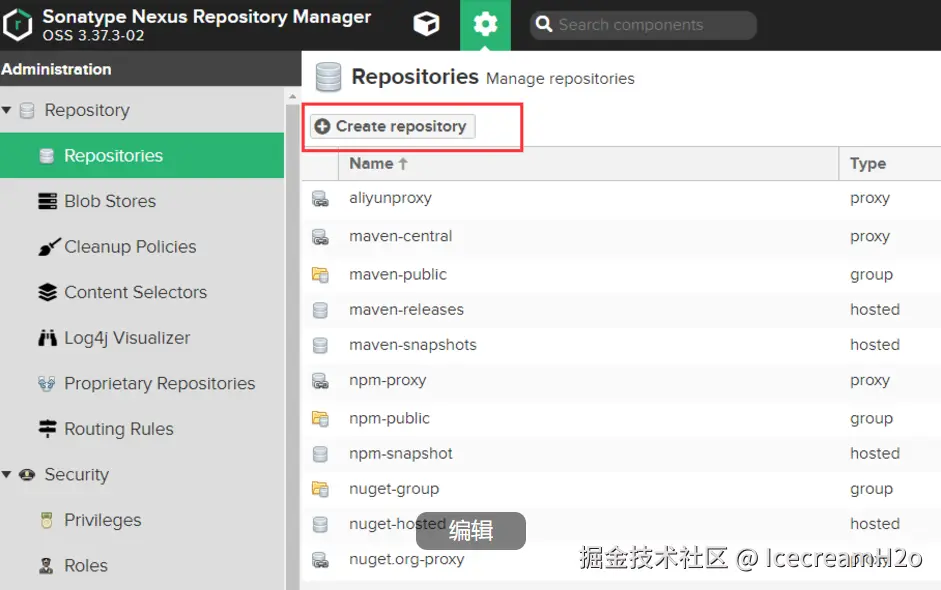
Task: Click the Roles person icon
Action: 46,565
